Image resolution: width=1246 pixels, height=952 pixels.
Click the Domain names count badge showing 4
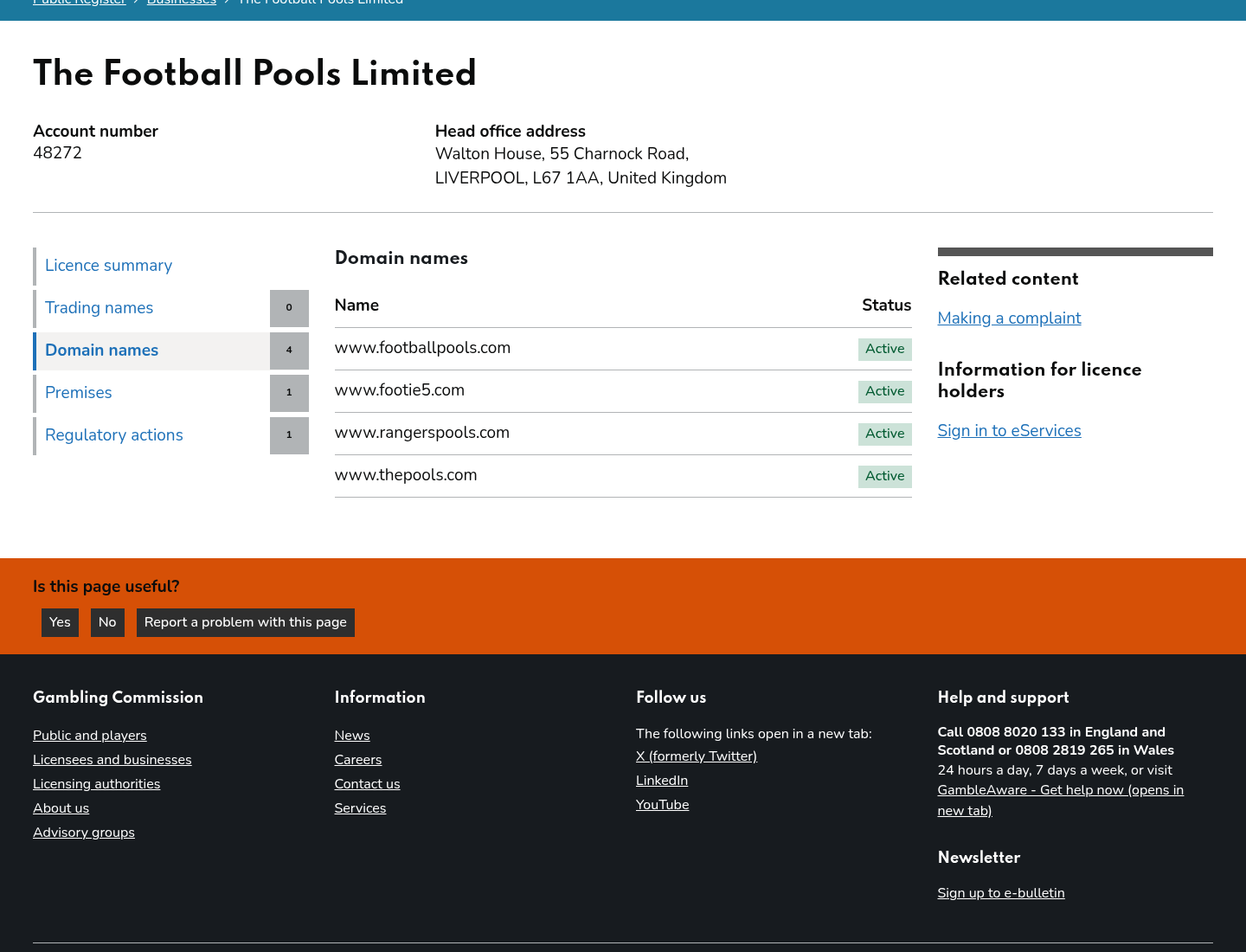[x=289, y=351]
